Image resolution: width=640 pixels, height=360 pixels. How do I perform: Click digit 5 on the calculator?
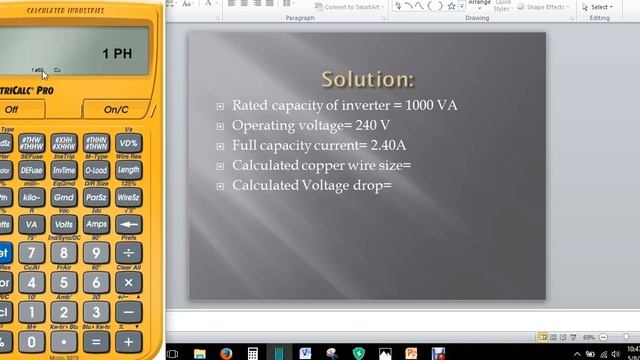point(64,282)
